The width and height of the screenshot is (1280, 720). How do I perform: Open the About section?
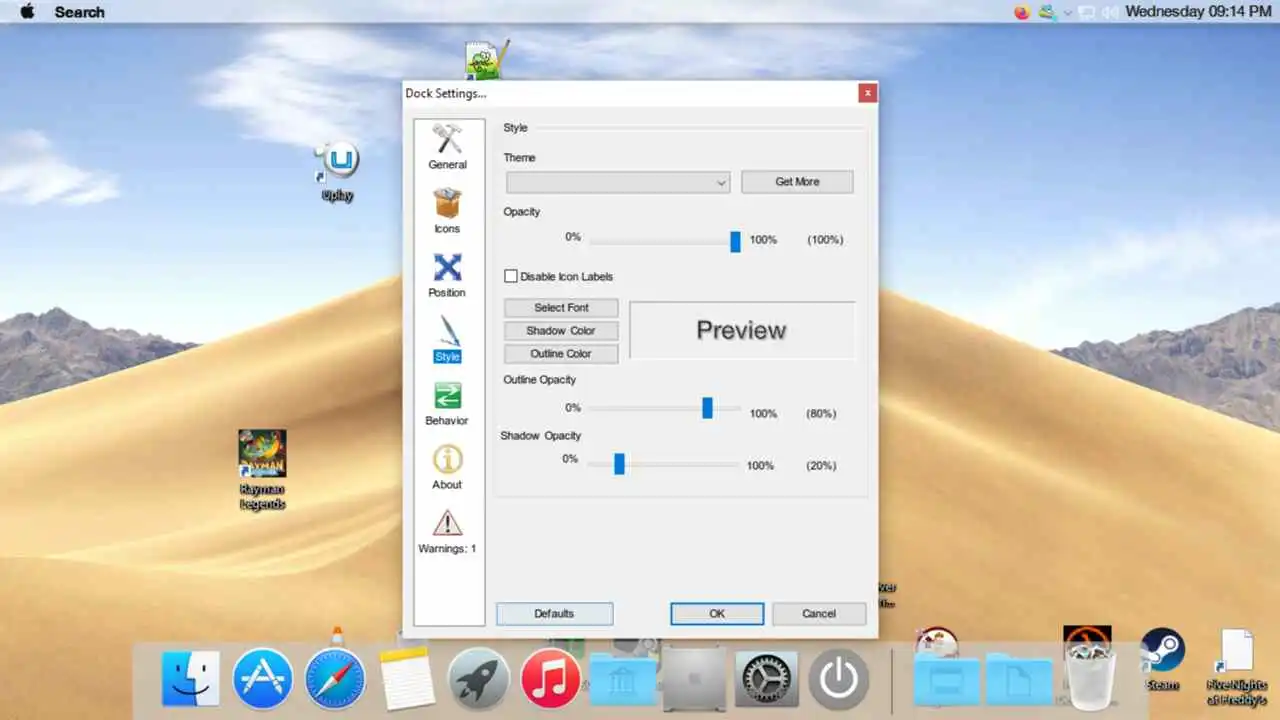(x=447, y=468)
